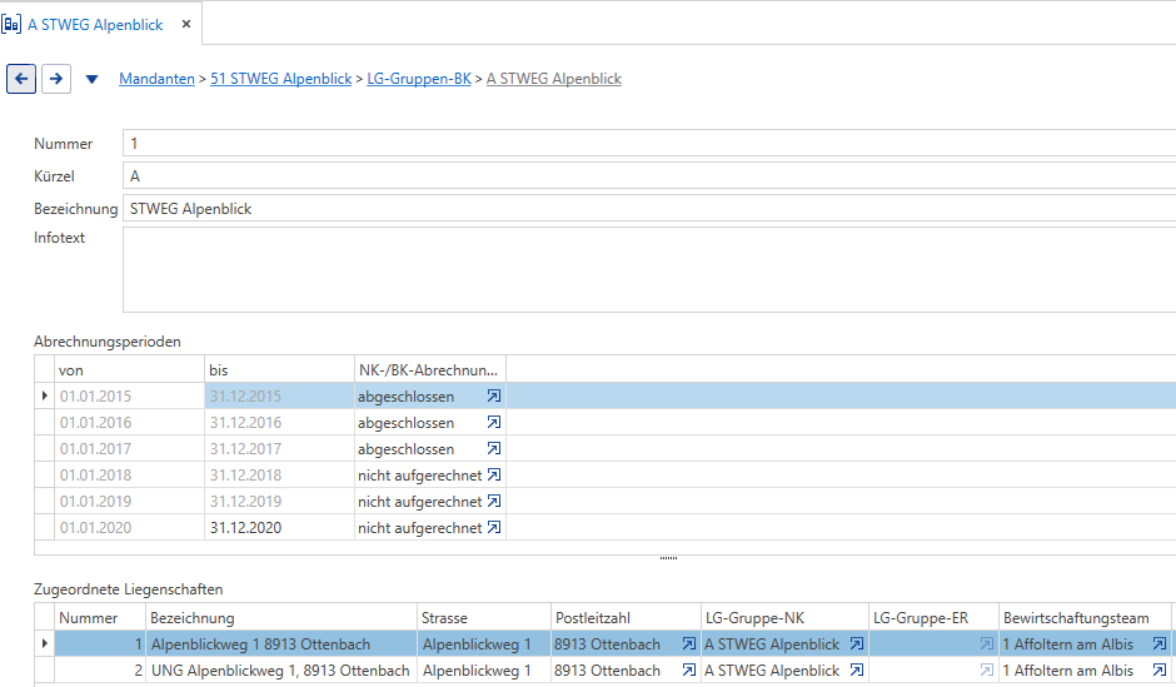The width and height of the screenshot is (1176, 687).
Task: Open the navigation history dropdown arrow
Action: [x=92, y=79]
